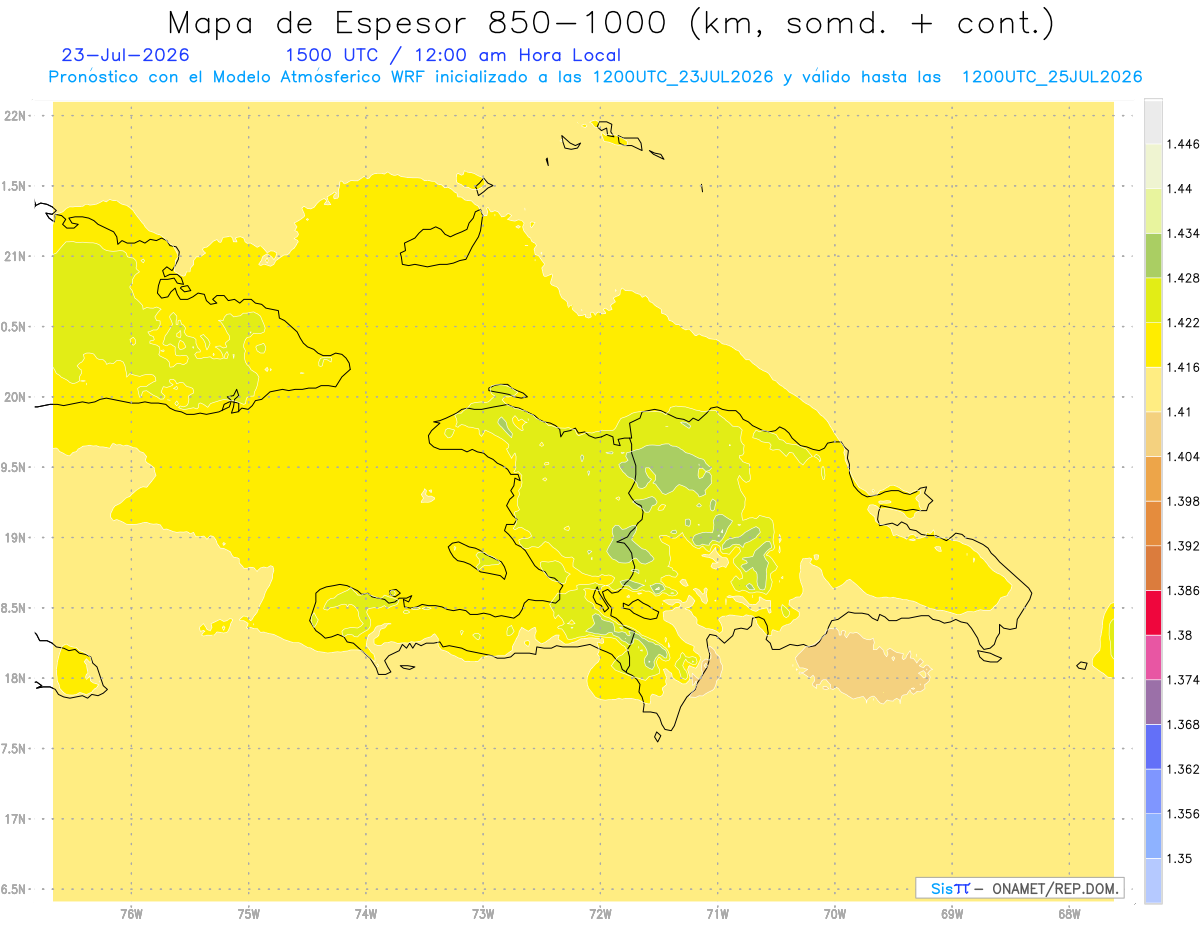Click the "1.362" colorbar value

[x=1183, y=769]
